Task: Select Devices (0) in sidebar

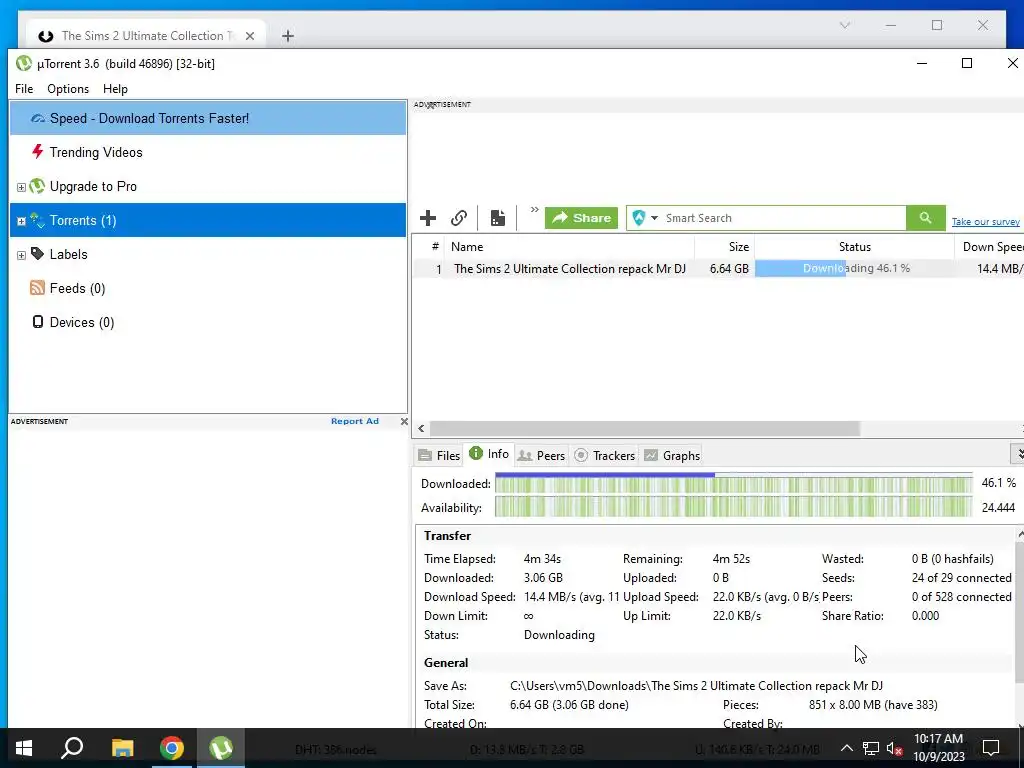Action: coord(208,322)
